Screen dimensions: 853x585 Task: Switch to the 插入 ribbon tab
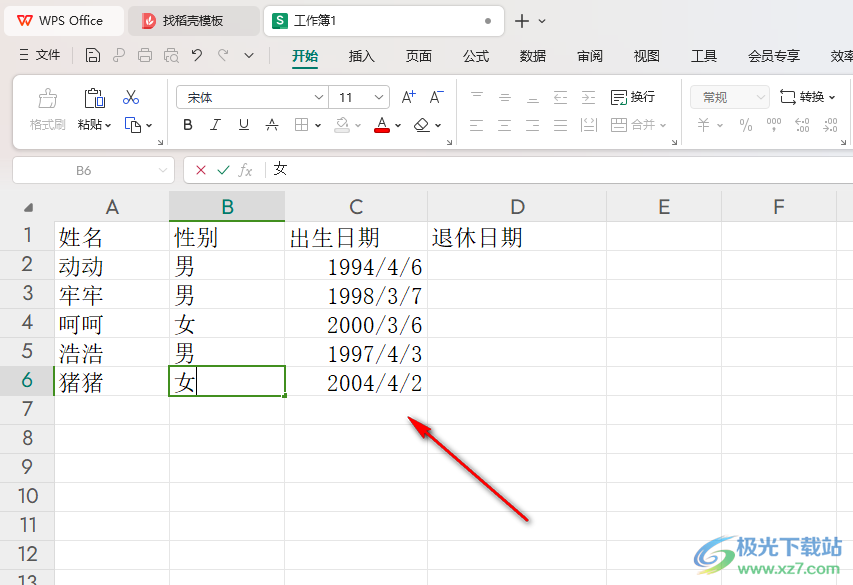tap(361, 56)
